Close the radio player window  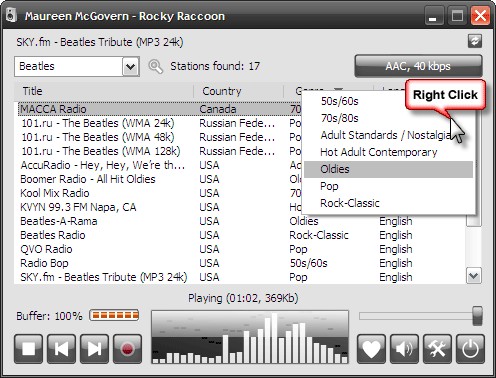pyautogui.click(x=480, y=16)
